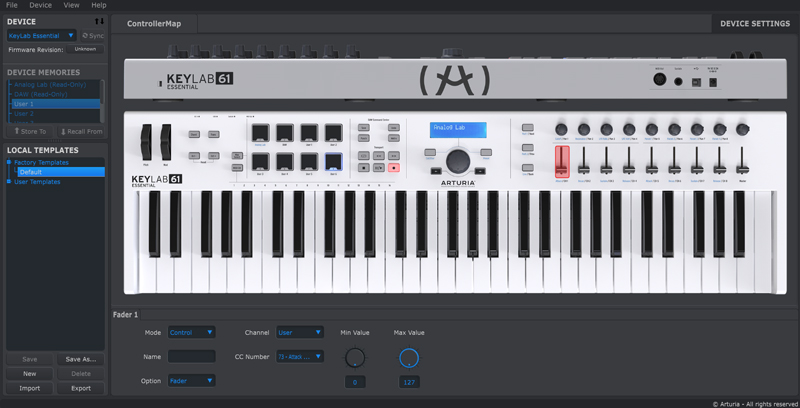Select the Chord button on the keyboard
Screen dimensions: 800x408
pos(194,134)
